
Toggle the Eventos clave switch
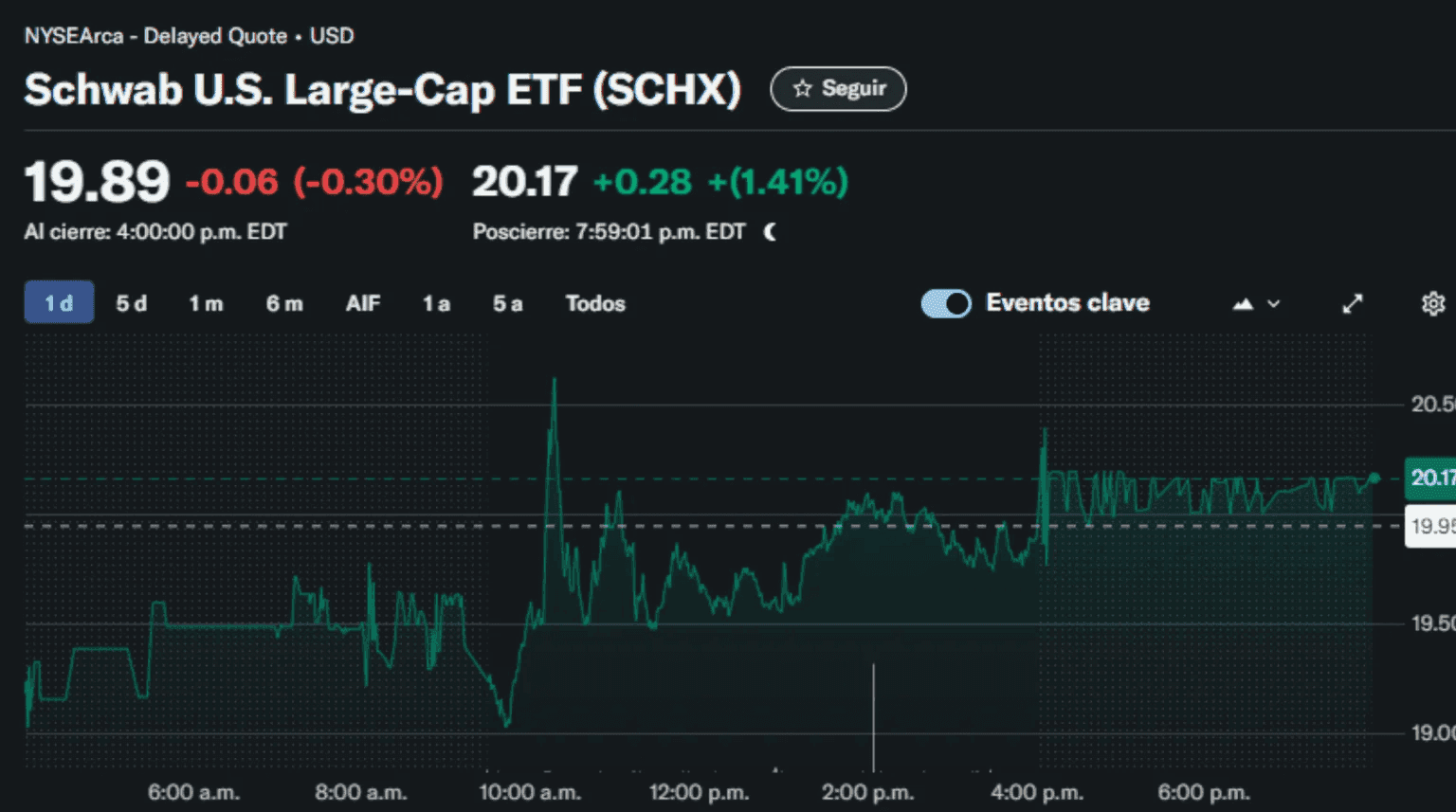pyautogui.click(x=946, y=303)
